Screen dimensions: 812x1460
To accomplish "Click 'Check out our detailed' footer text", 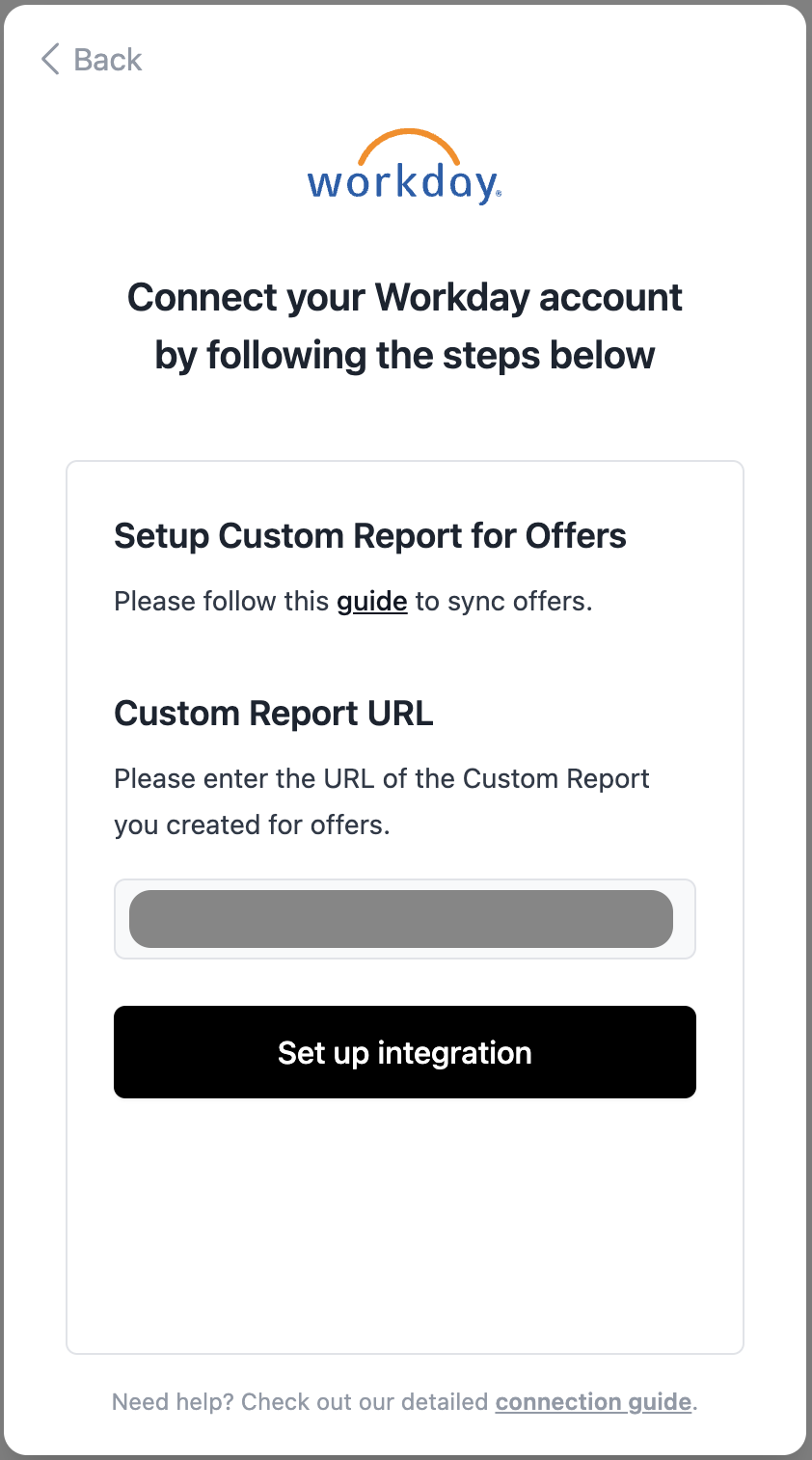I will point(365,1402).
